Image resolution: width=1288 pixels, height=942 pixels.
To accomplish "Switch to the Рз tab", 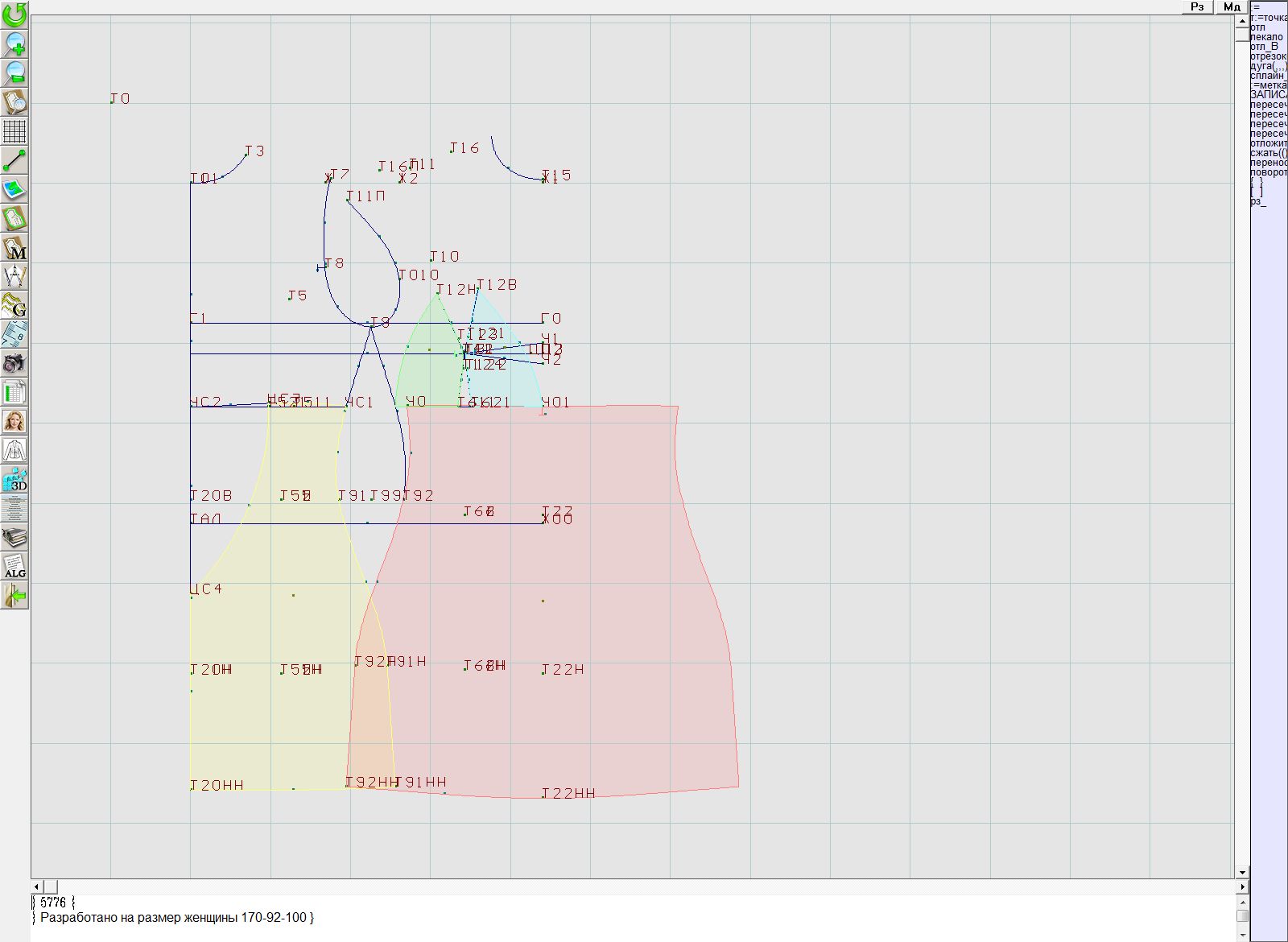I will coord(1197,7).
